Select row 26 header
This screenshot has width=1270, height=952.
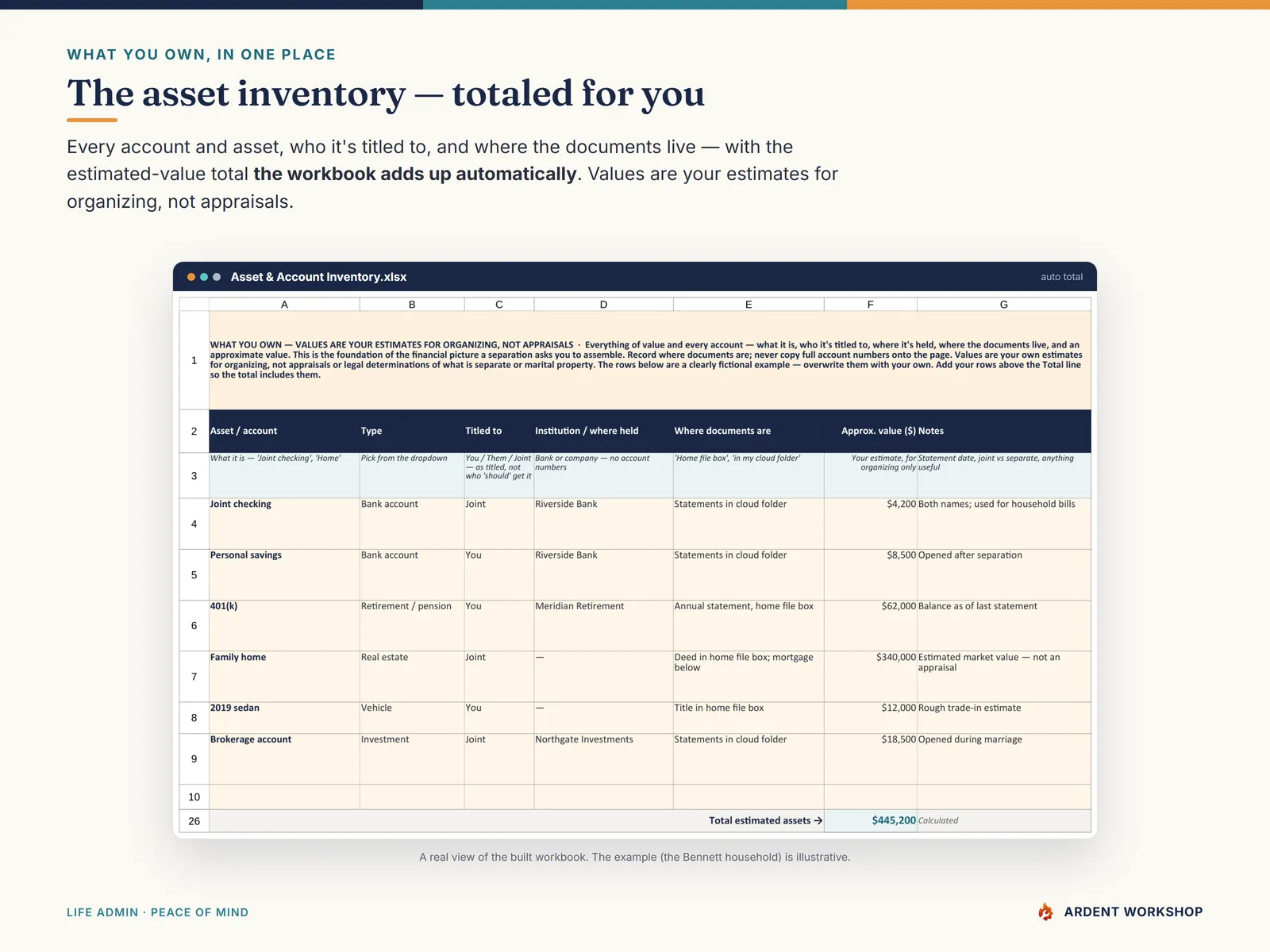pyautogui.click(x=194, y=821)
